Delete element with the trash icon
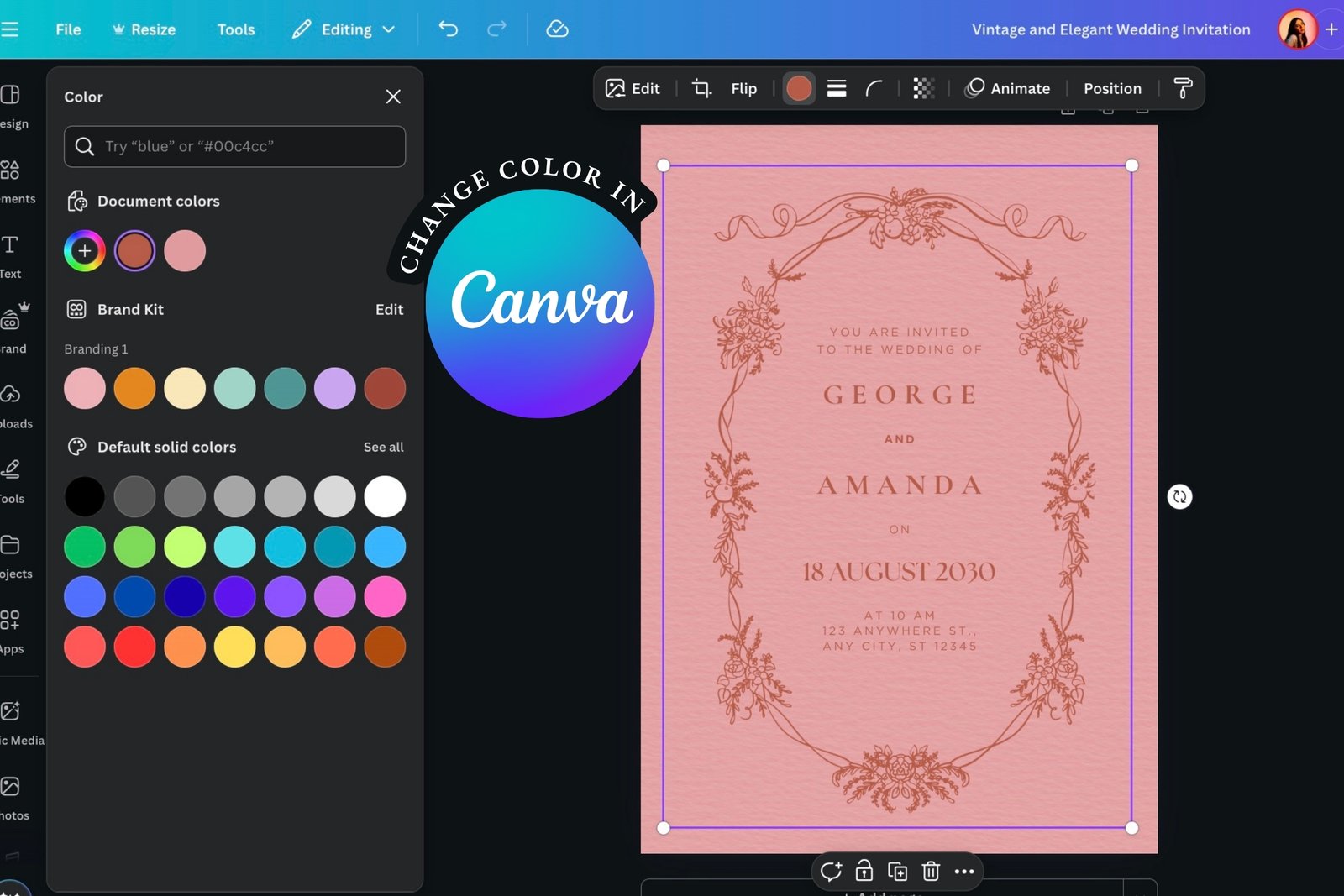Viewport: 1344px width, 896px height. [x=931, y=872]
